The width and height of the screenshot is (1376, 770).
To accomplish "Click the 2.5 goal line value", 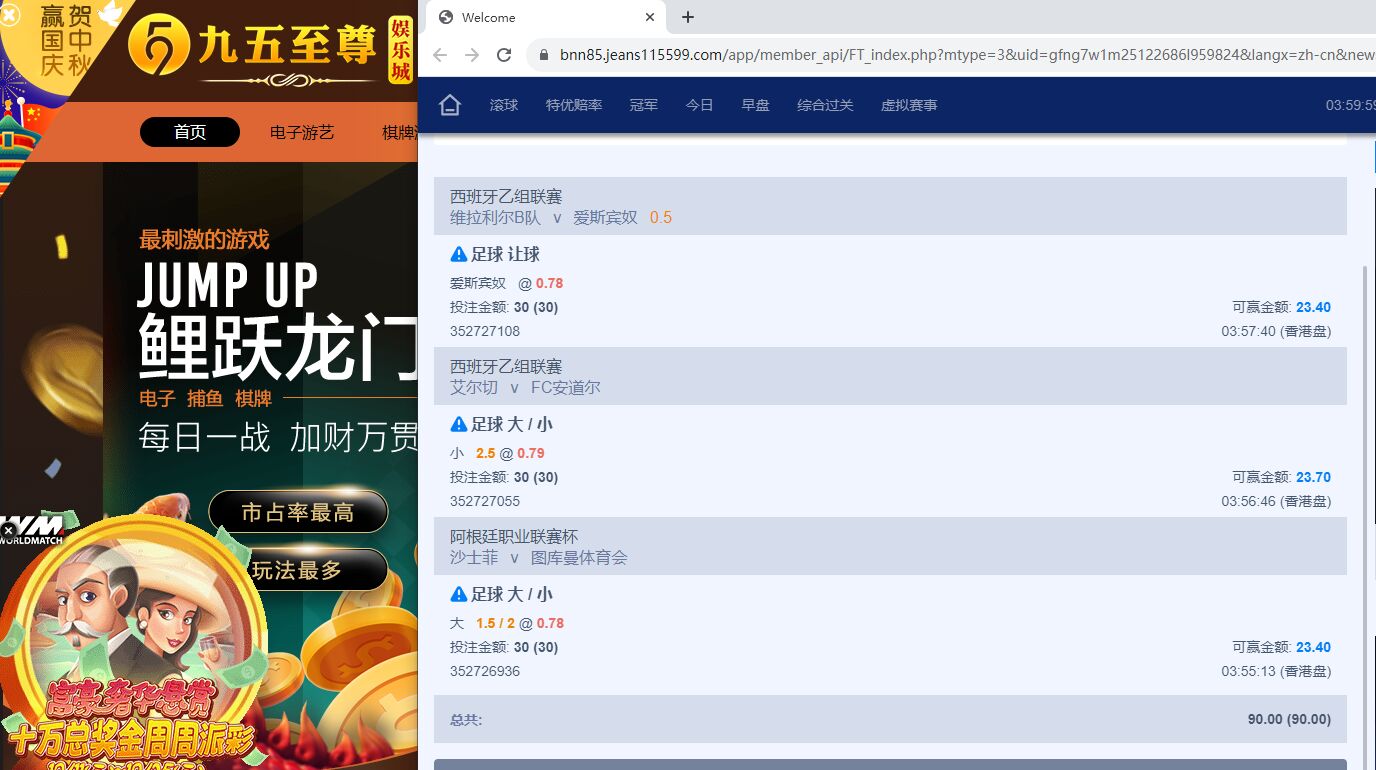I will pos(486,453).
